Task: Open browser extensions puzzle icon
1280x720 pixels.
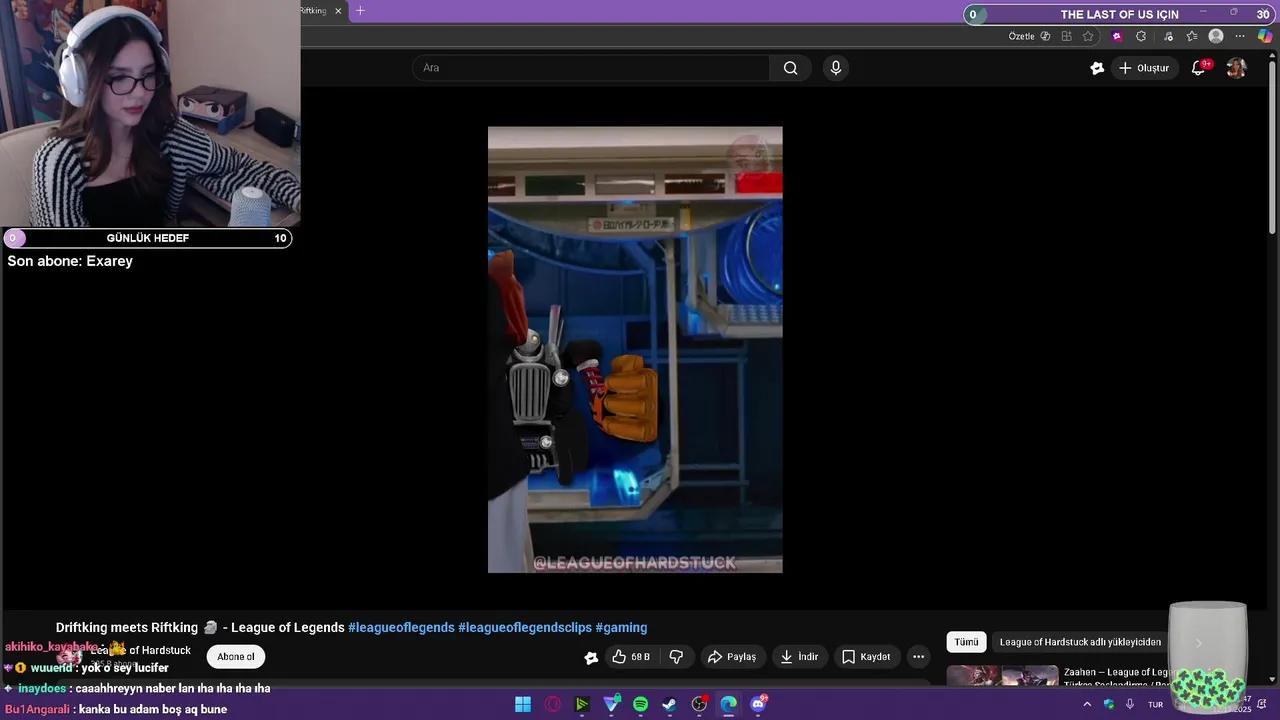Action: pyautogui.click(x=1141, y=36)
